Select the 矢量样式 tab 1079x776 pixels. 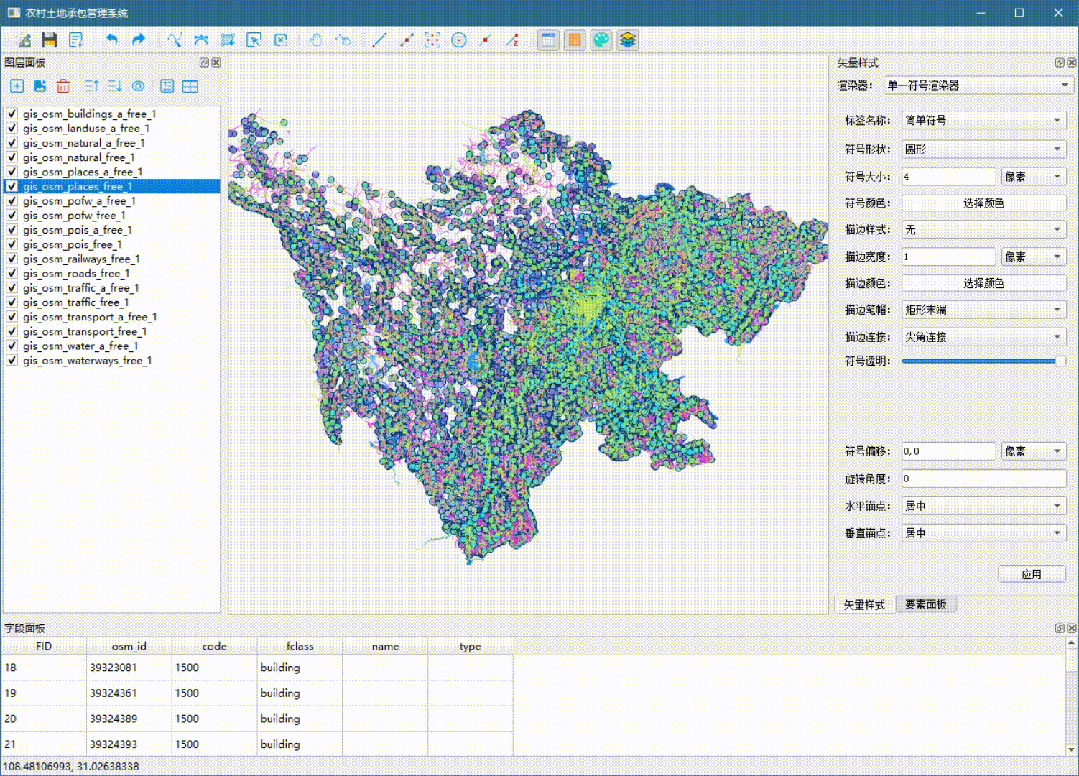pyautogui.click(x=864, y=604)
